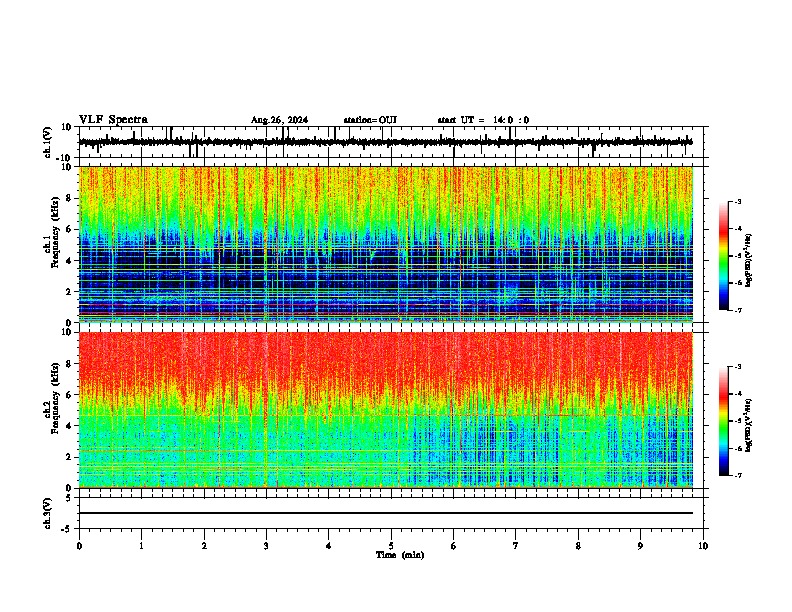This screenshot has height=612, width=792.
Task: Click the "VLF Spectra" plot title
Action: tap(113, 120)
